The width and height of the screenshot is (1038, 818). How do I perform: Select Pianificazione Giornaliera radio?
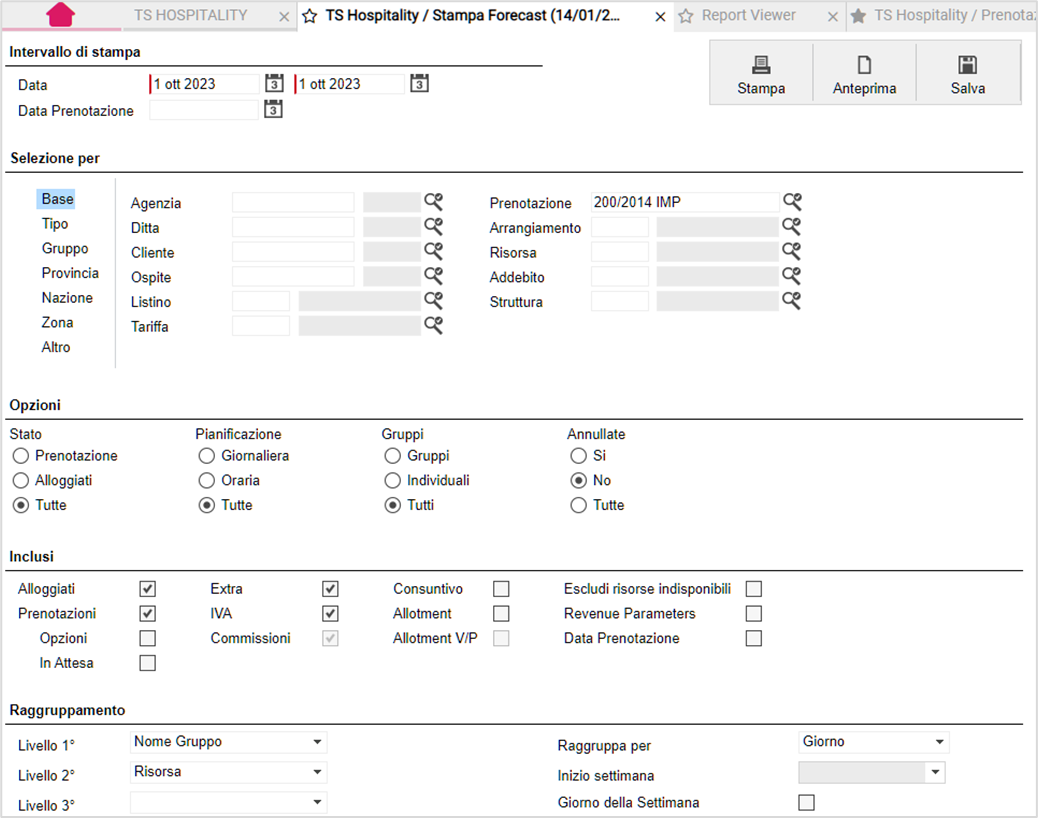click(x=207, y=455)
